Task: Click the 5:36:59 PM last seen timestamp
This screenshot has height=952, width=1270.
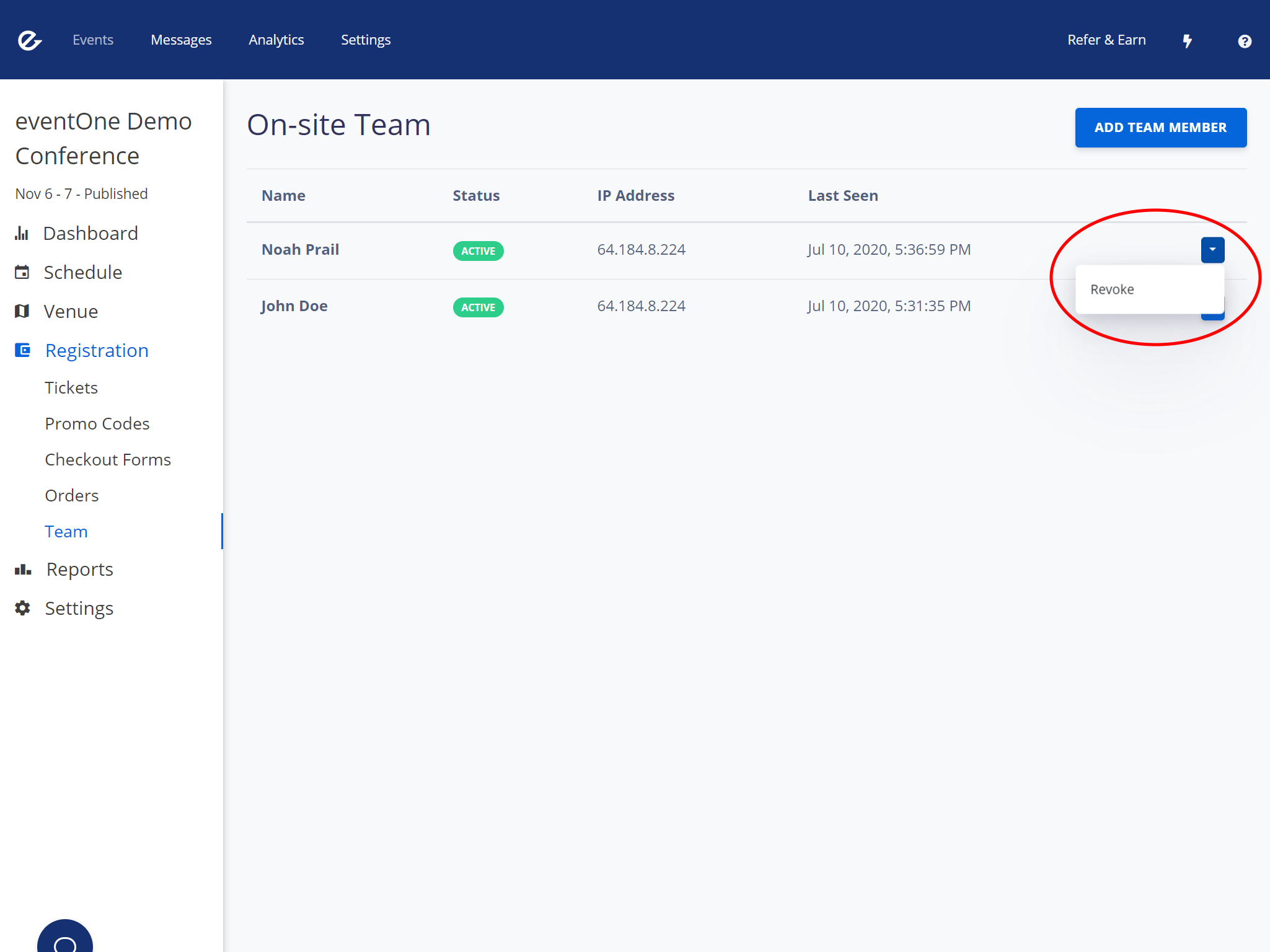Action: [889, 250]
